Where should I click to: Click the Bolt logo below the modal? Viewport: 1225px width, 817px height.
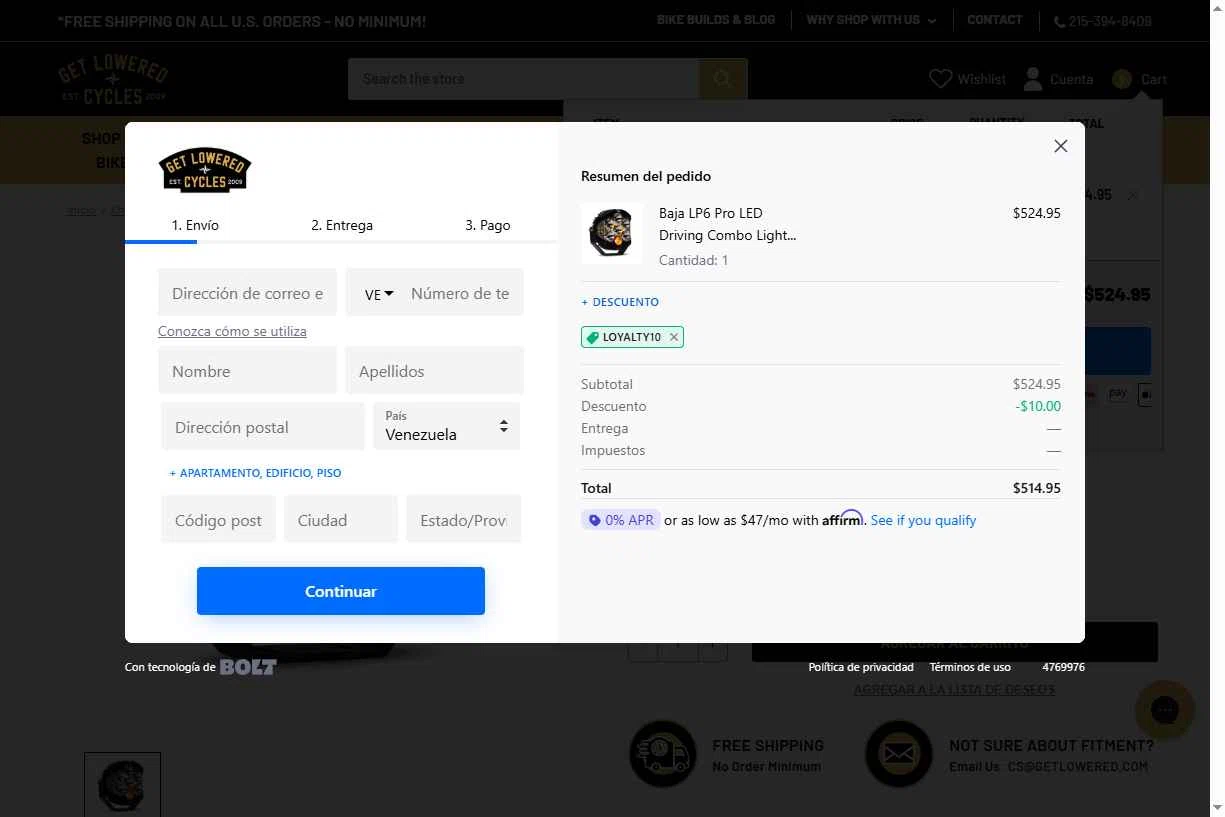(248, 667)
